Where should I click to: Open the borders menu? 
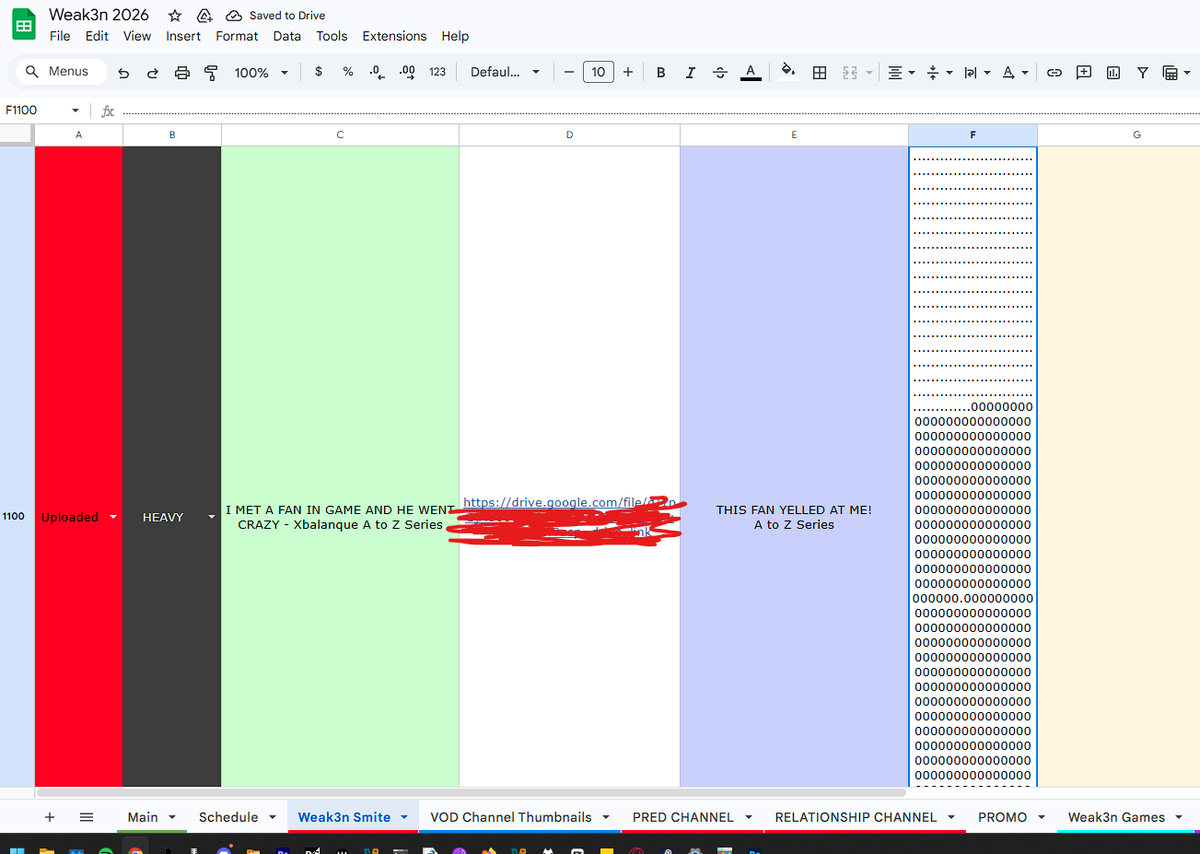click(819, 72)
